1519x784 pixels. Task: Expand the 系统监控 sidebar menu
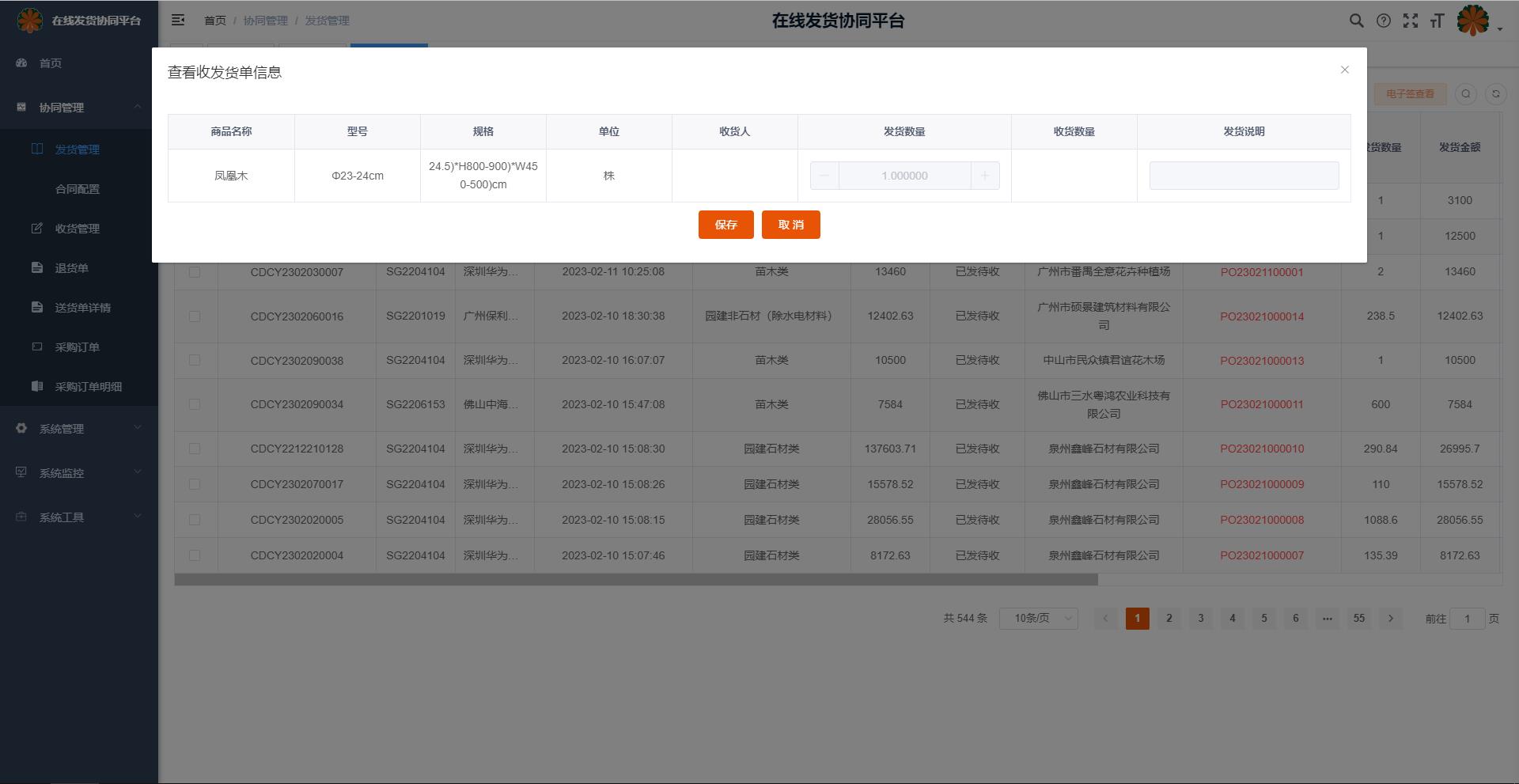tap(79, 473)
